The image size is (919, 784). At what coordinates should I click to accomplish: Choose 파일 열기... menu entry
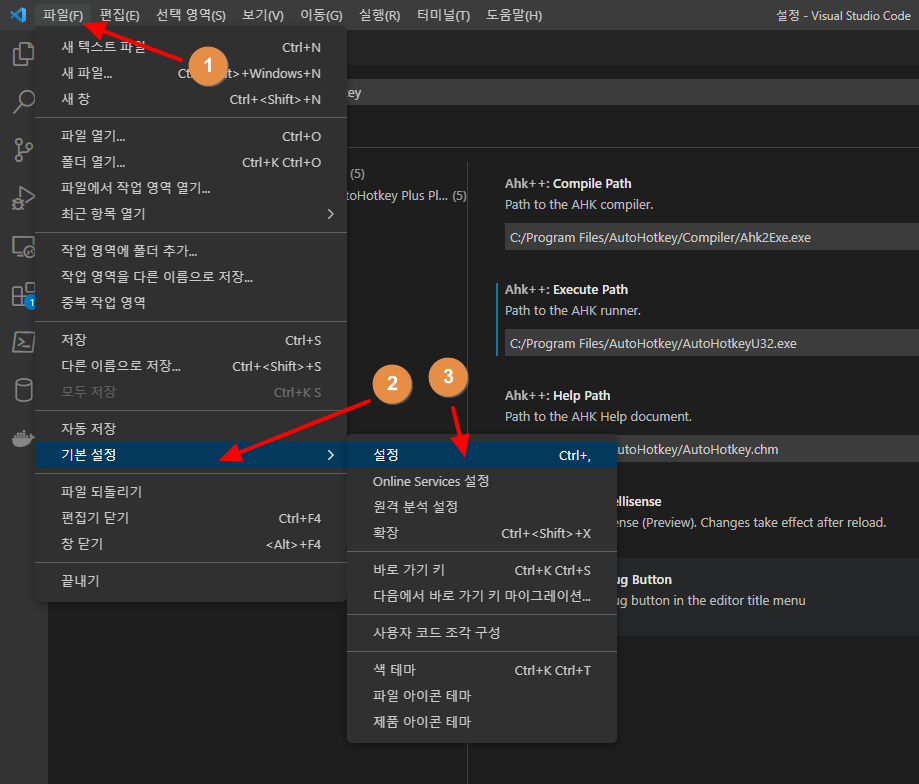coord(191,137)
